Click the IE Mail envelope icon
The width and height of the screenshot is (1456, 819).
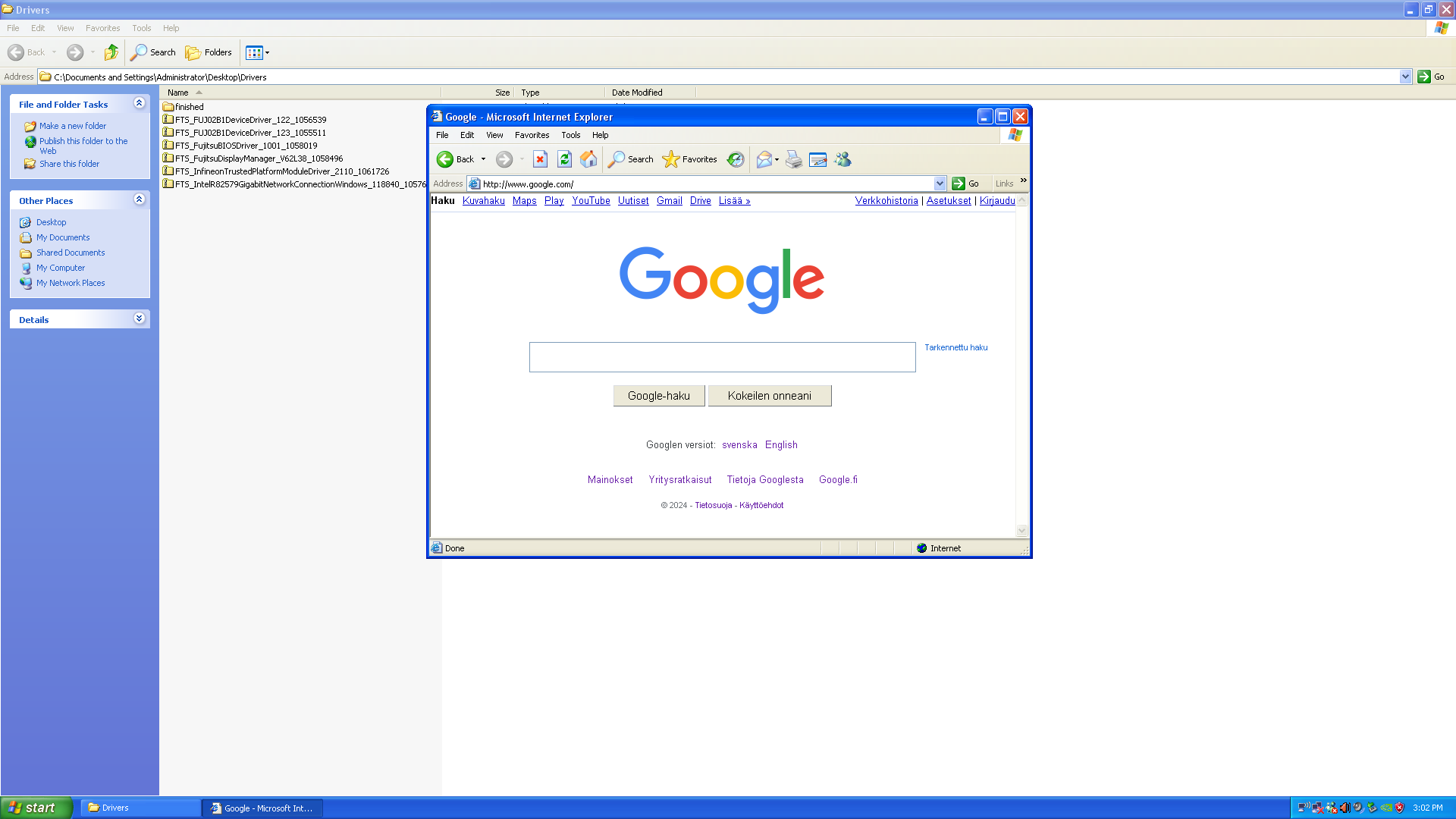click(x=764, y=159)
